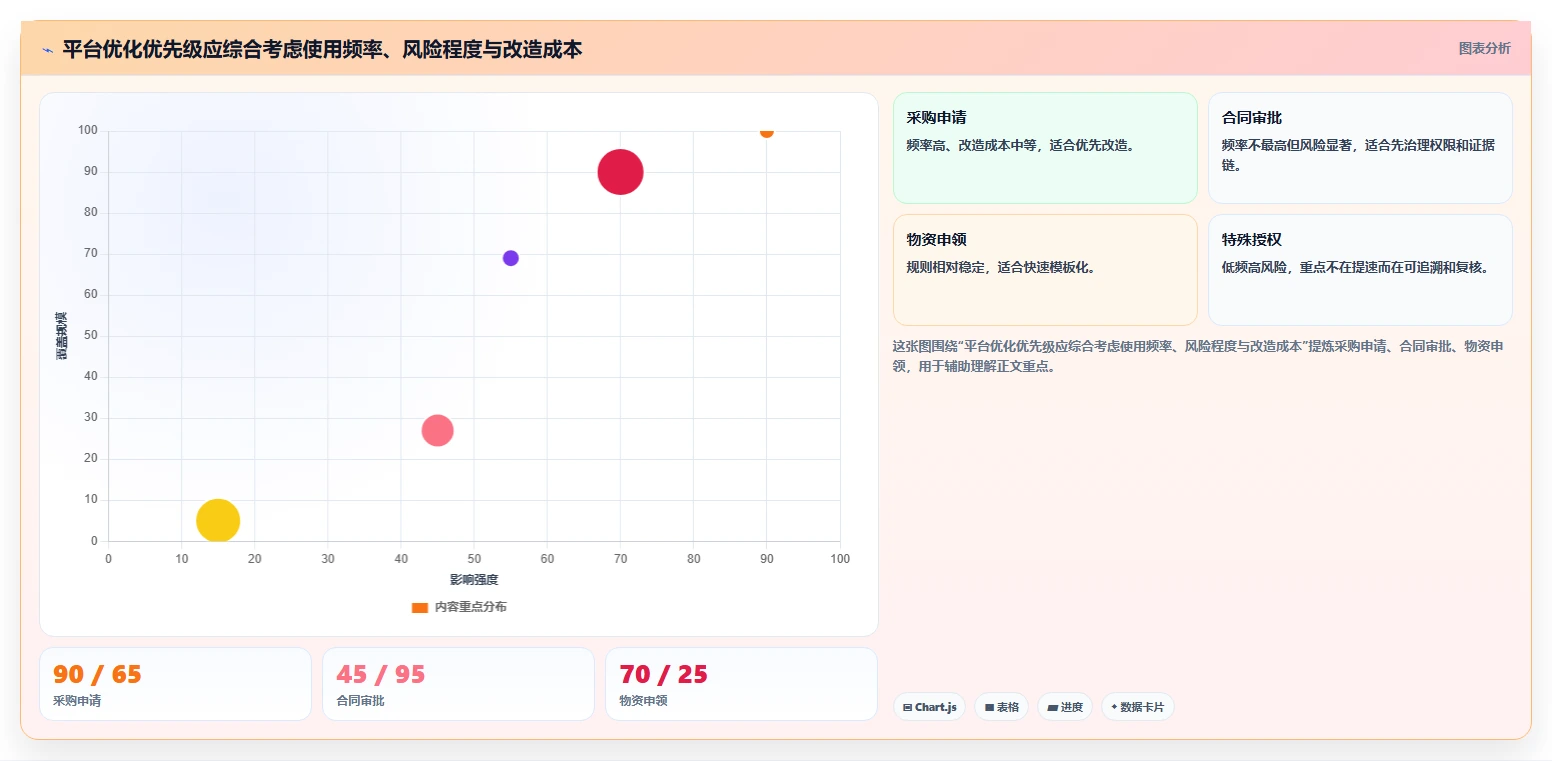Click the text 频率高、改造成本中等，适合优先改造

pos(1021,145)
